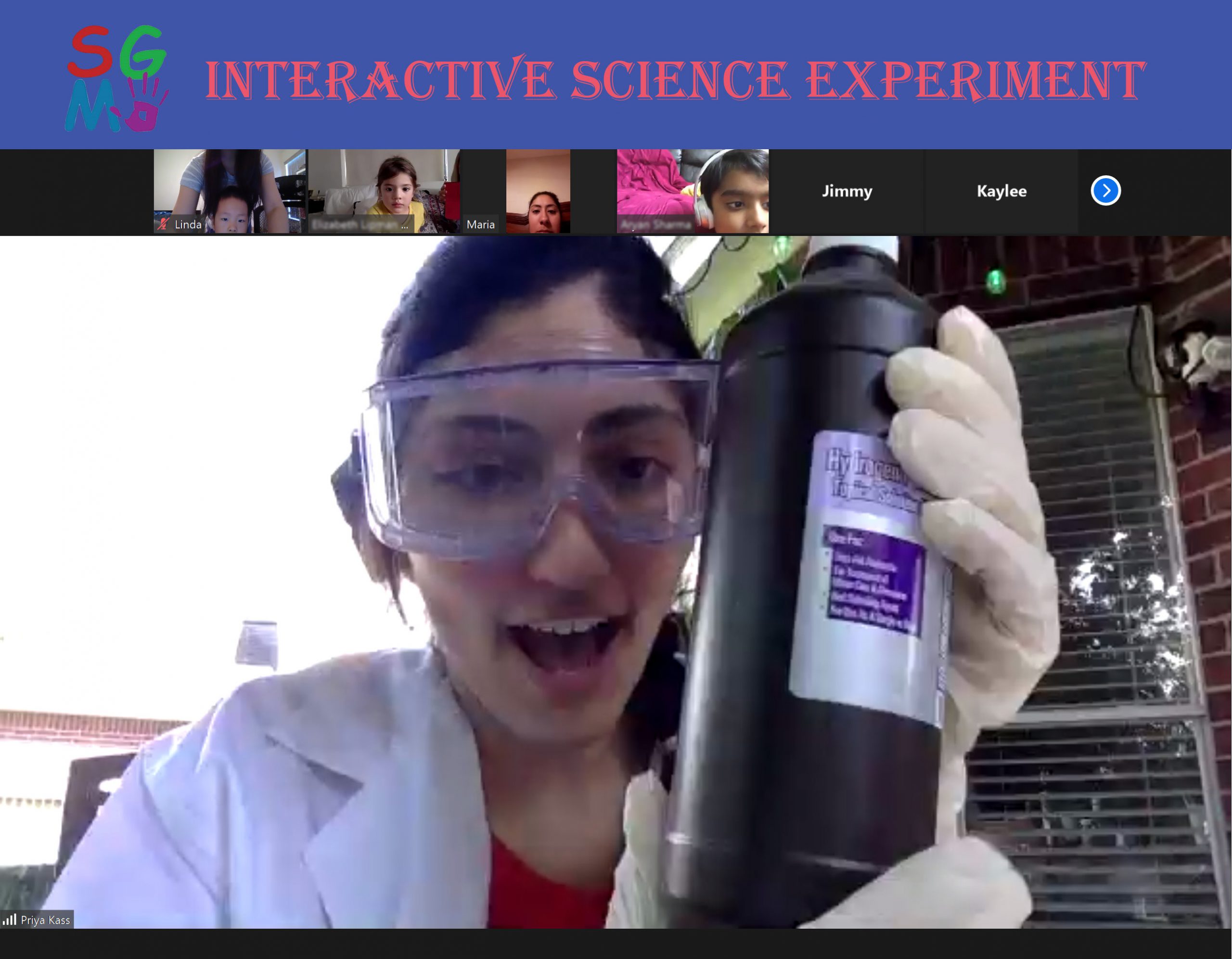Click the Priya Kass name label
The width and height of the screenshot is (1232, 959).
point(45,920)
